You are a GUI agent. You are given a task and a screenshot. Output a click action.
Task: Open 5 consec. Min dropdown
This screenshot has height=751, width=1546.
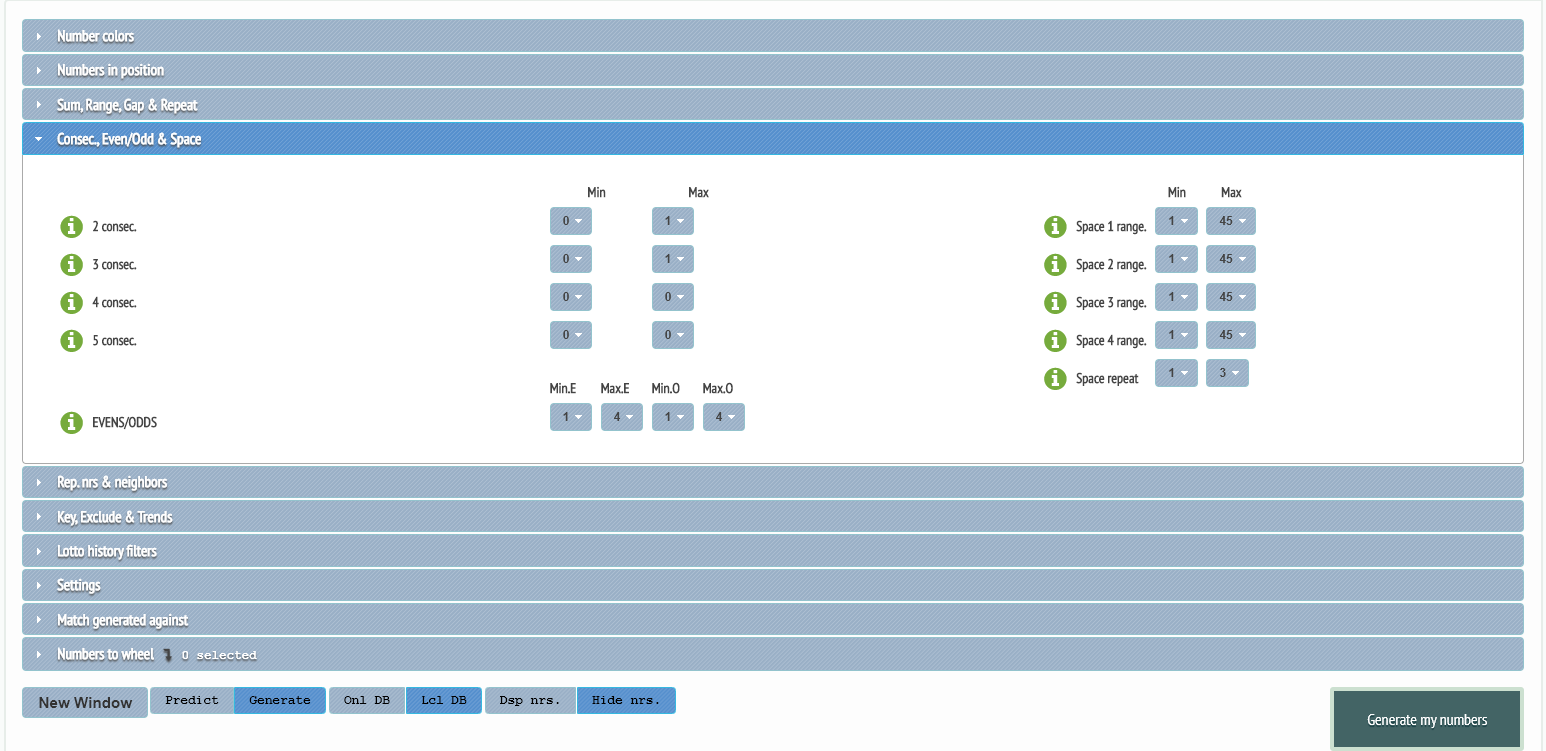[x=571, y=335]
